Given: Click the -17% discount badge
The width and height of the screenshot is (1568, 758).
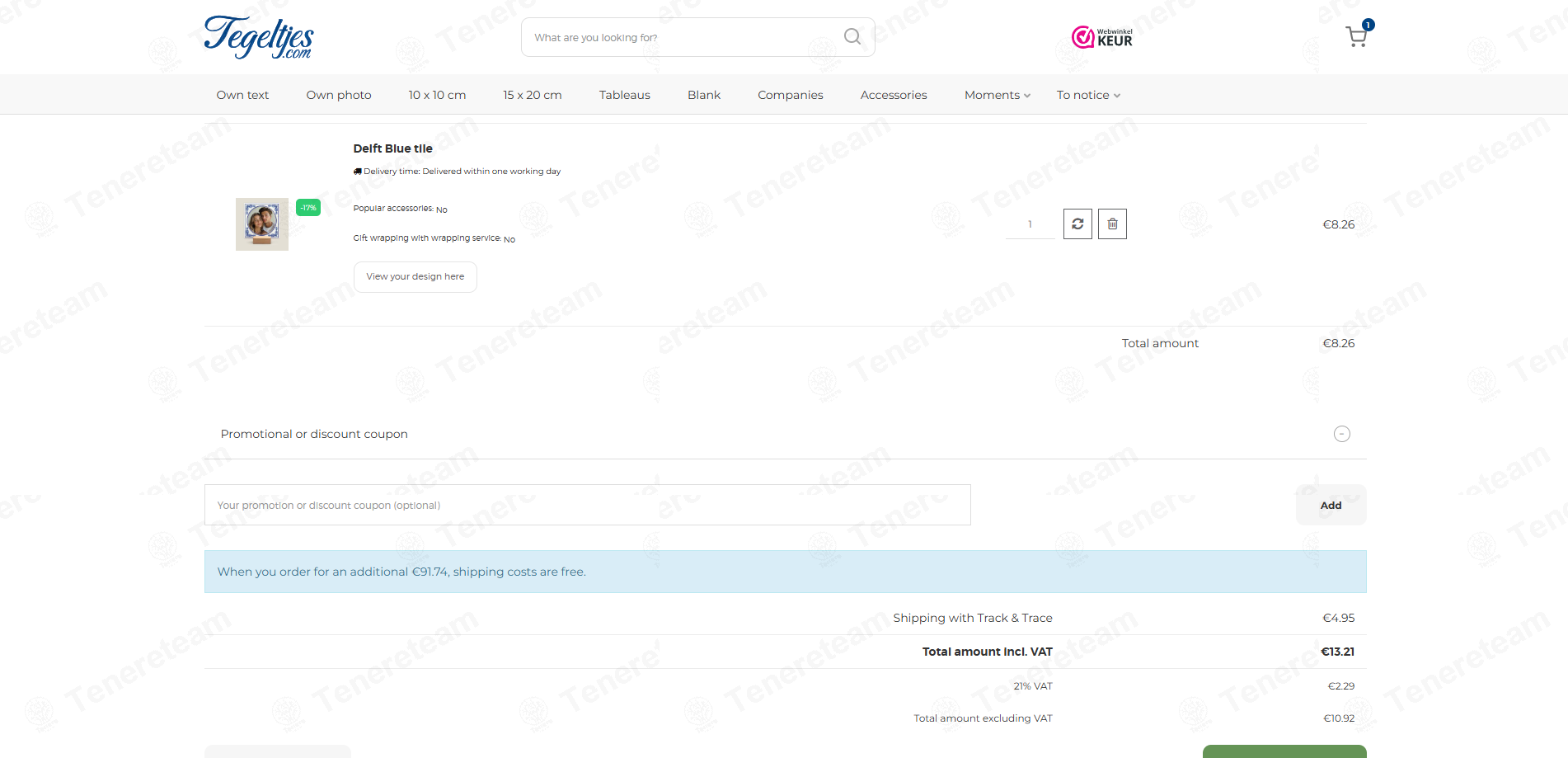Looking at the screenshot, I should (308, 208).
